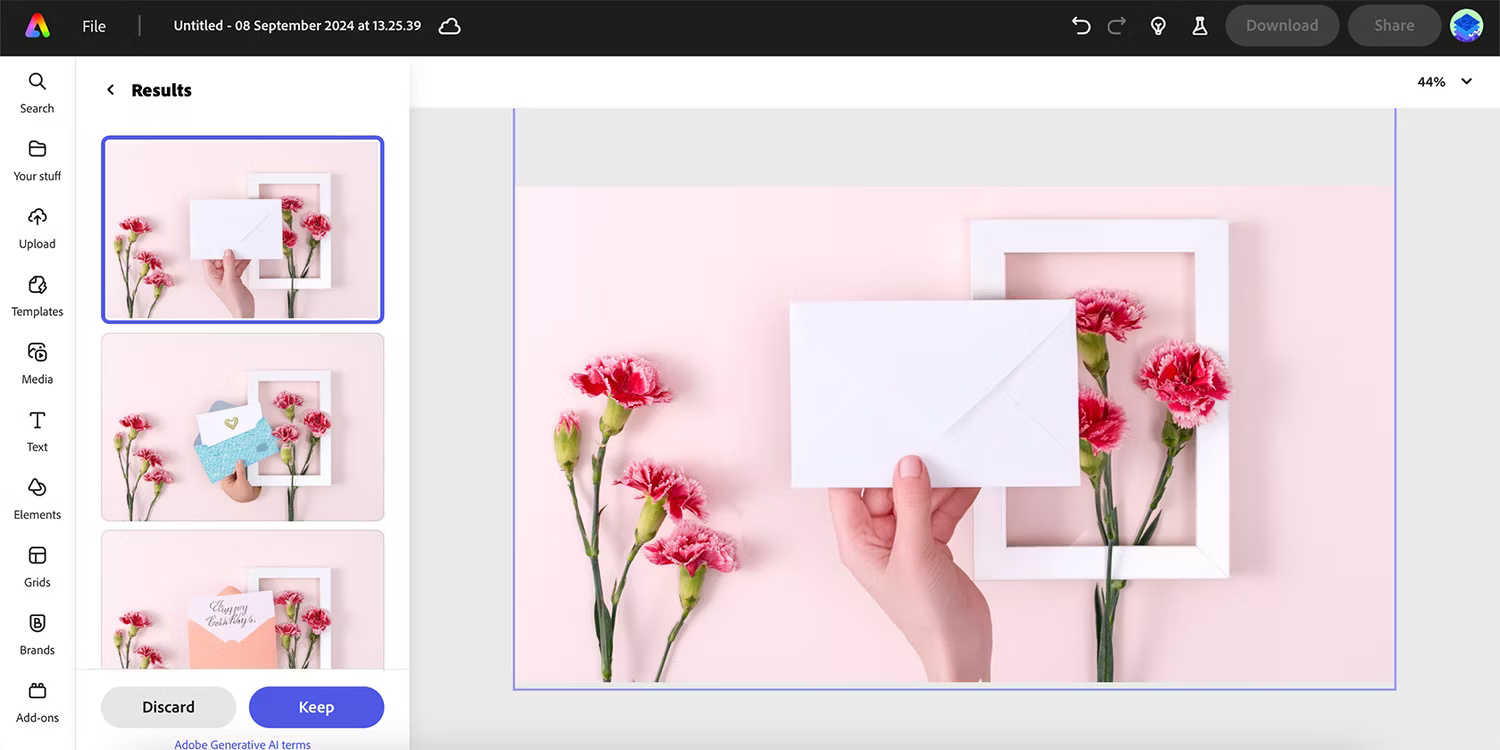Open Your stuff
The image size is (1500, 750).
(x=37, y=159)
